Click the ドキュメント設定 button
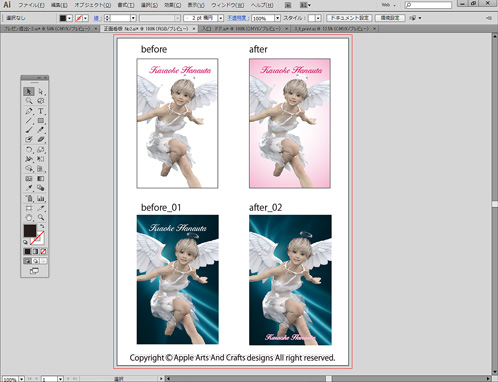This screenshot has height=382, width=498. [349, 18]
